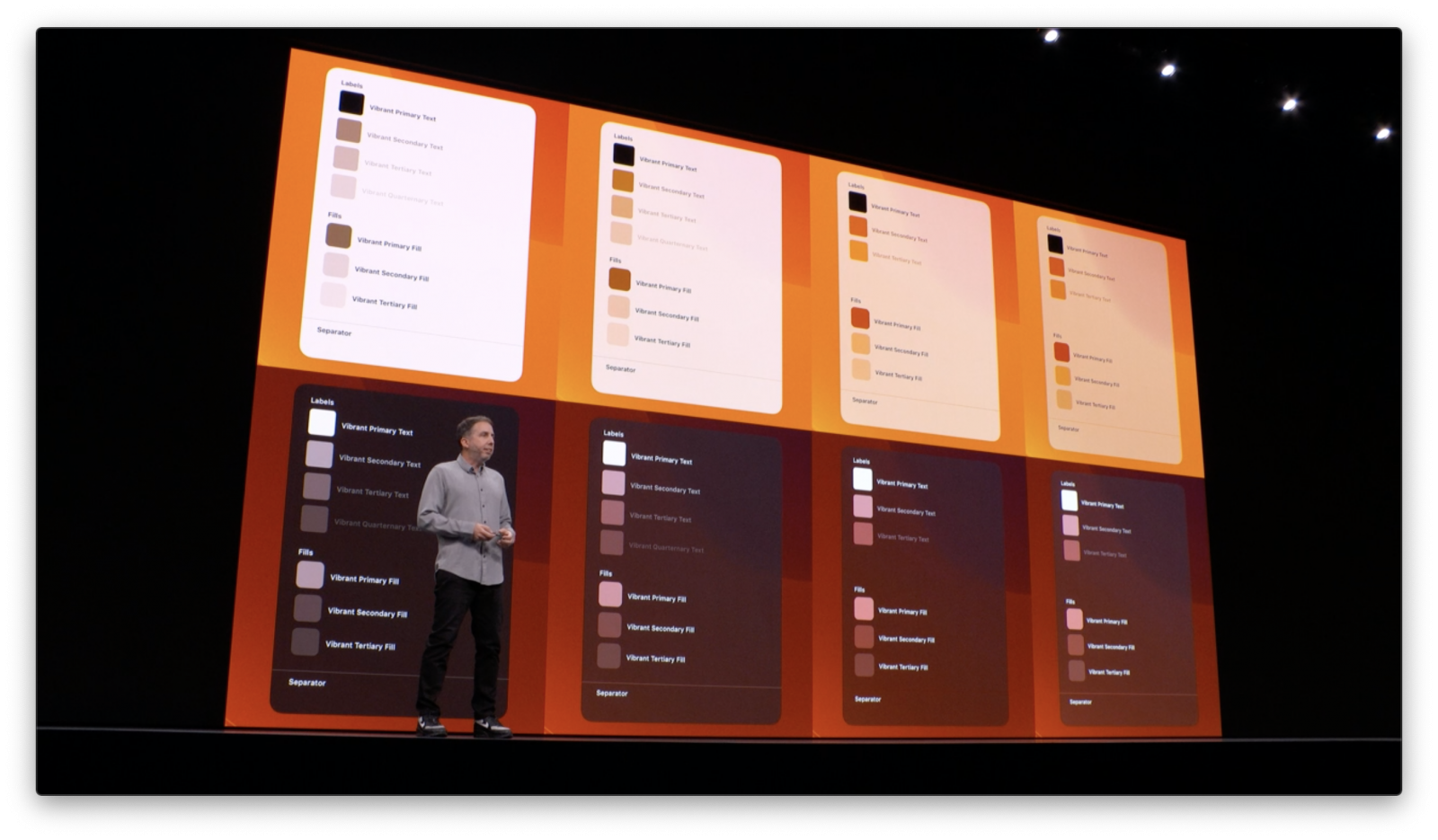Select black Vibrant Primary Text swatch, smallest light card
Screen dimensions: 1438x840
(1055, 244)
